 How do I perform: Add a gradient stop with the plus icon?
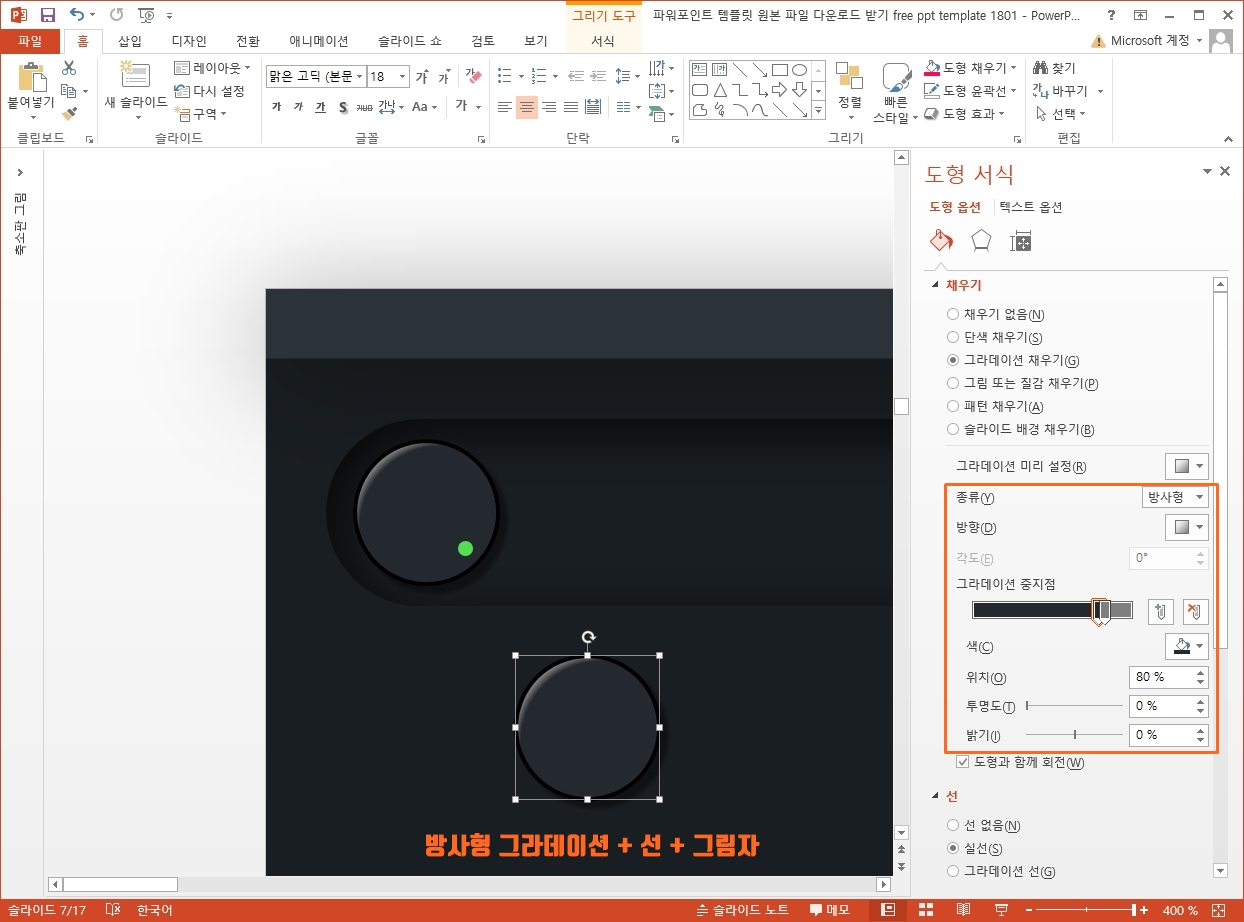coord(1161,611)
